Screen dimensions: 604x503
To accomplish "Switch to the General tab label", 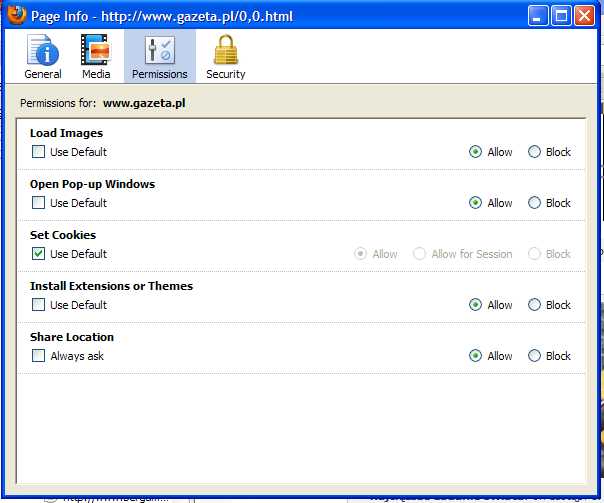I will [43, 74].
